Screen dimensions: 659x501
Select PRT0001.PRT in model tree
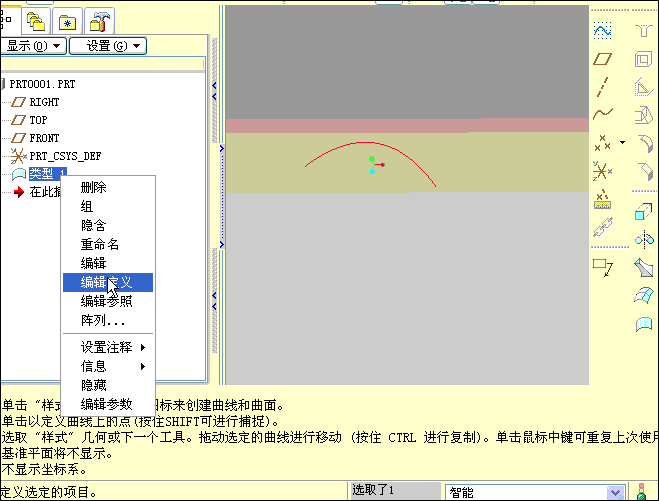(42, 84)
